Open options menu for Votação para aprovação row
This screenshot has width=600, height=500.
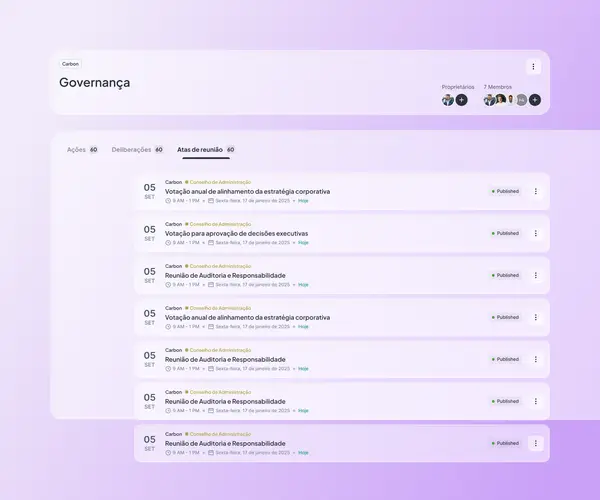pos(536,233)
